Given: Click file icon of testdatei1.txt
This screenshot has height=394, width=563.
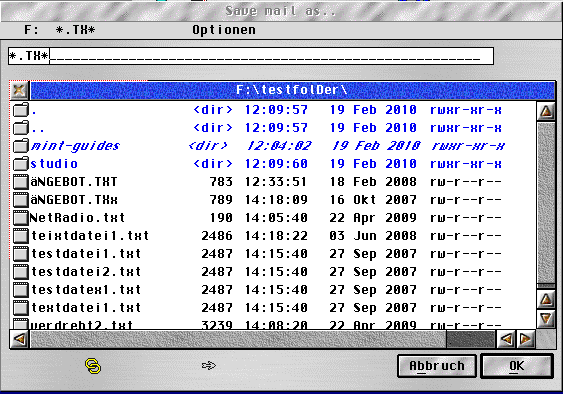Looking at the screenshot, I should click(x=20, y=254).
